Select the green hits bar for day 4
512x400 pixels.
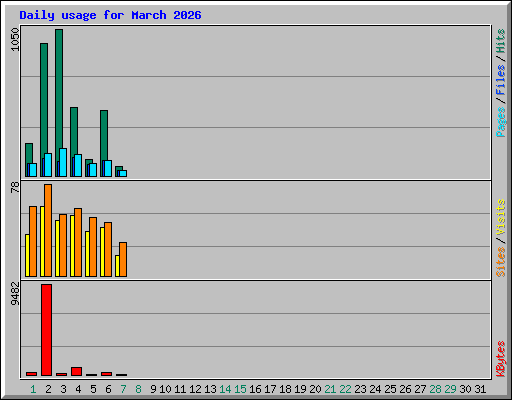click(74, 132)
